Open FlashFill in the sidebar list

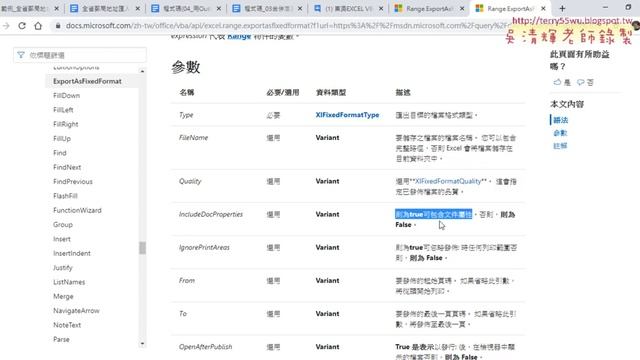[65, 196]
